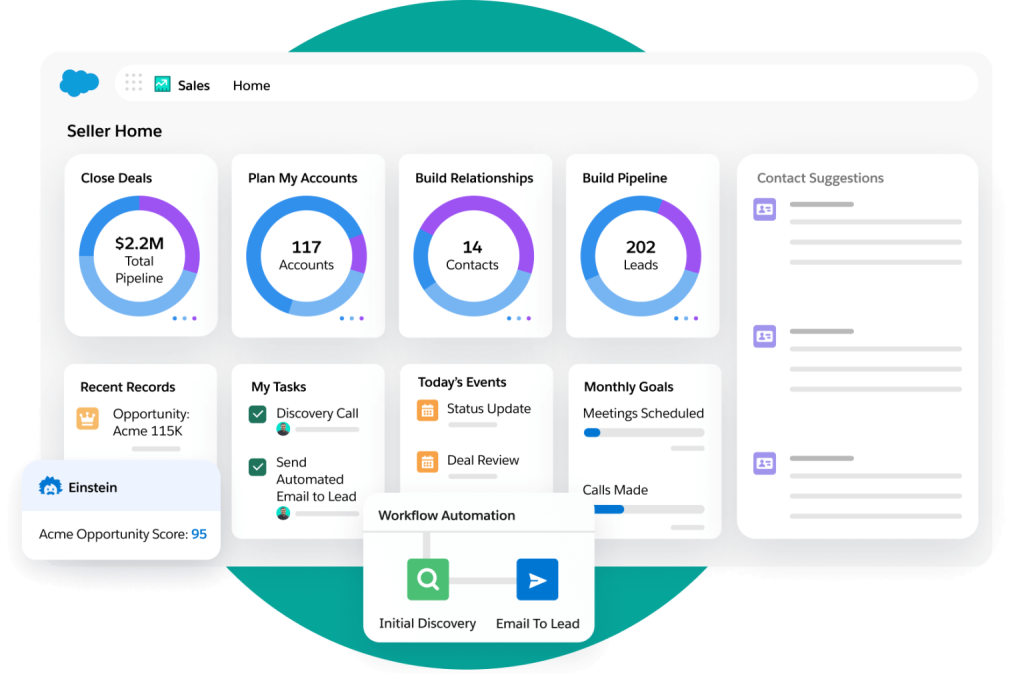Switch to the Home tab
Image resolution: width=1024 pixels, height=683 pixels.
click(x=251, y=85)
